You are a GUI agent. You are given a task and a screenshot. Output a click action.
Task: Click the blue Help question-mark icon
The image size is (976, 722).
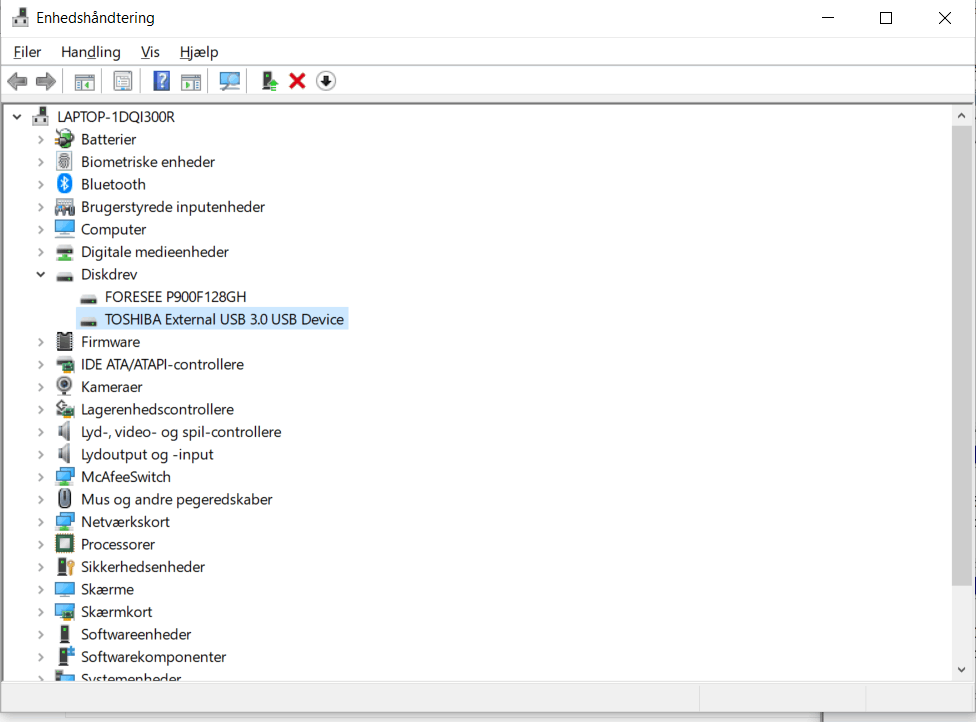click(x=161, y=81)
